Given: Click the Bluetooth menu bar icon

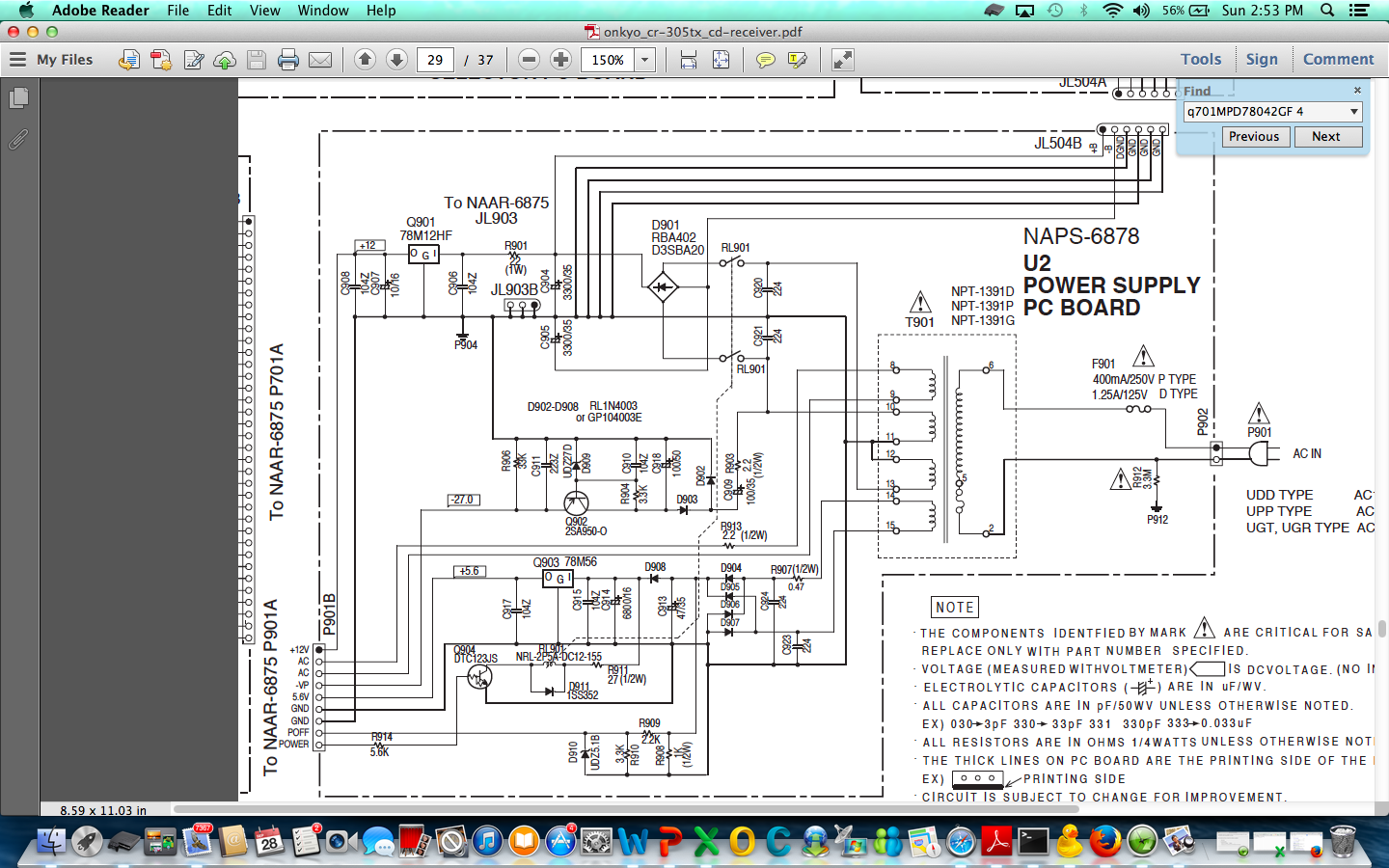Looking at the screenshot, I should [x=1083, y=11].
